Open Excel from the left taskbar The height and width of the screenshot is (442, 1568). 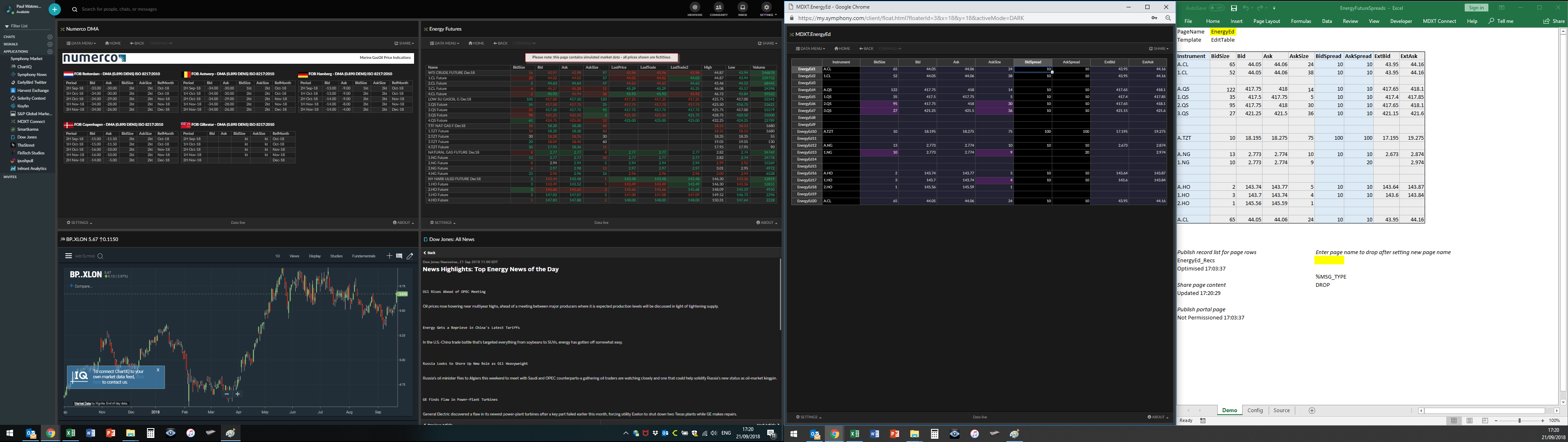[x=71, y=433]
